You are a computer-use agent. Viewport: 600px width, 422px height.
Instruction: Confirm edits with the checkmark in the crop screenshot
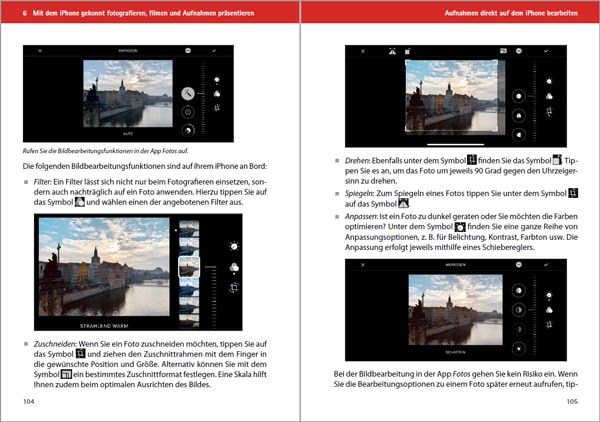[x=546, y=49]
